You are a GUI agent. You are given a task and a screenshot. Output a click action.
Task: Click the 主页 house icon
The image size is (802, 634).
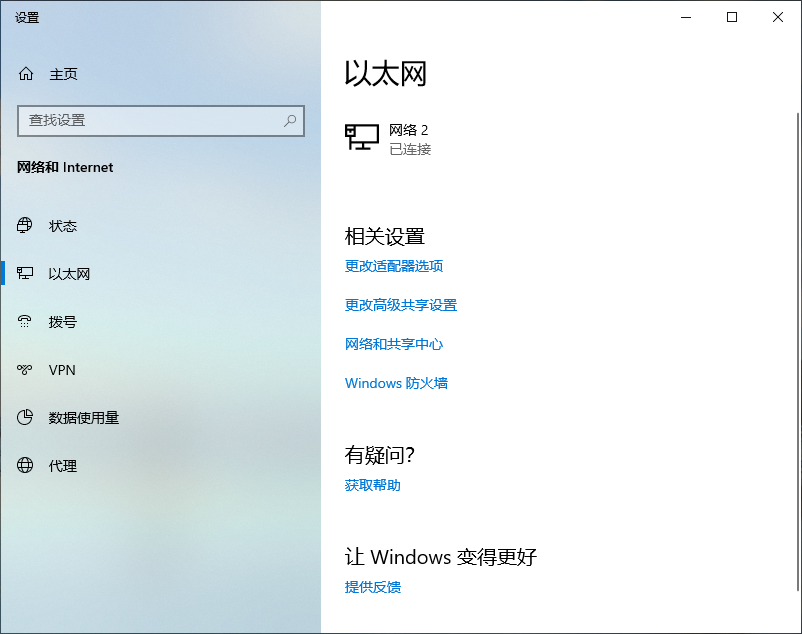coord(26,74)
